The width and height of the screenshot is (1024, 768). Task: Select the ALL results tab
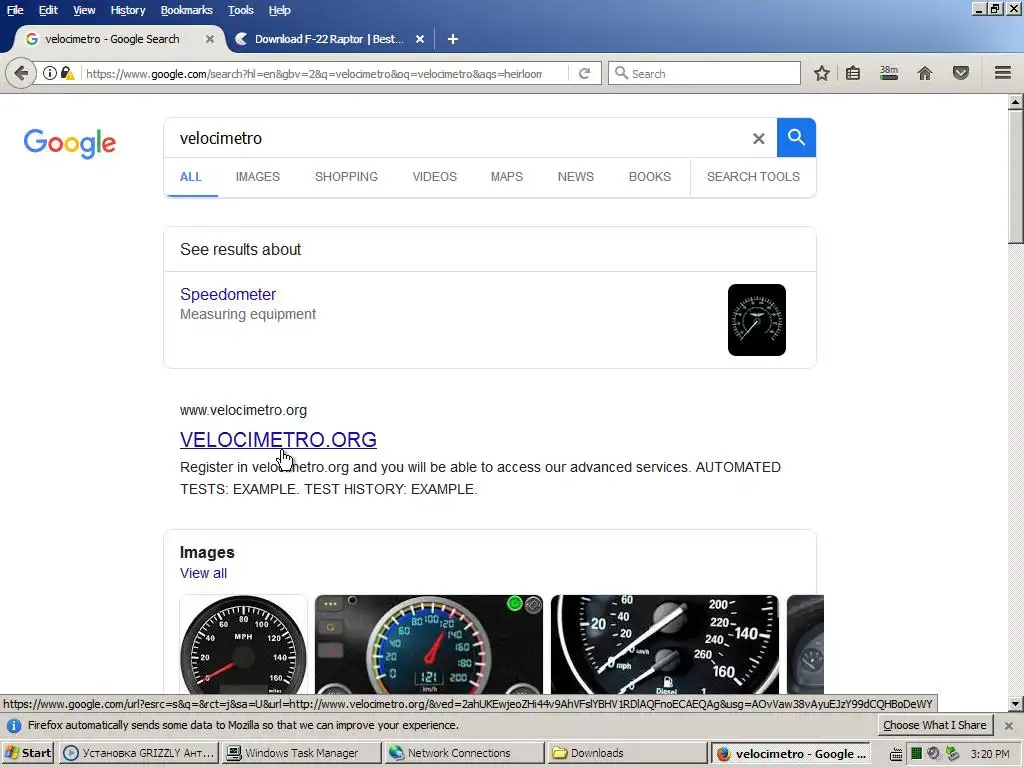click(191, 177)
